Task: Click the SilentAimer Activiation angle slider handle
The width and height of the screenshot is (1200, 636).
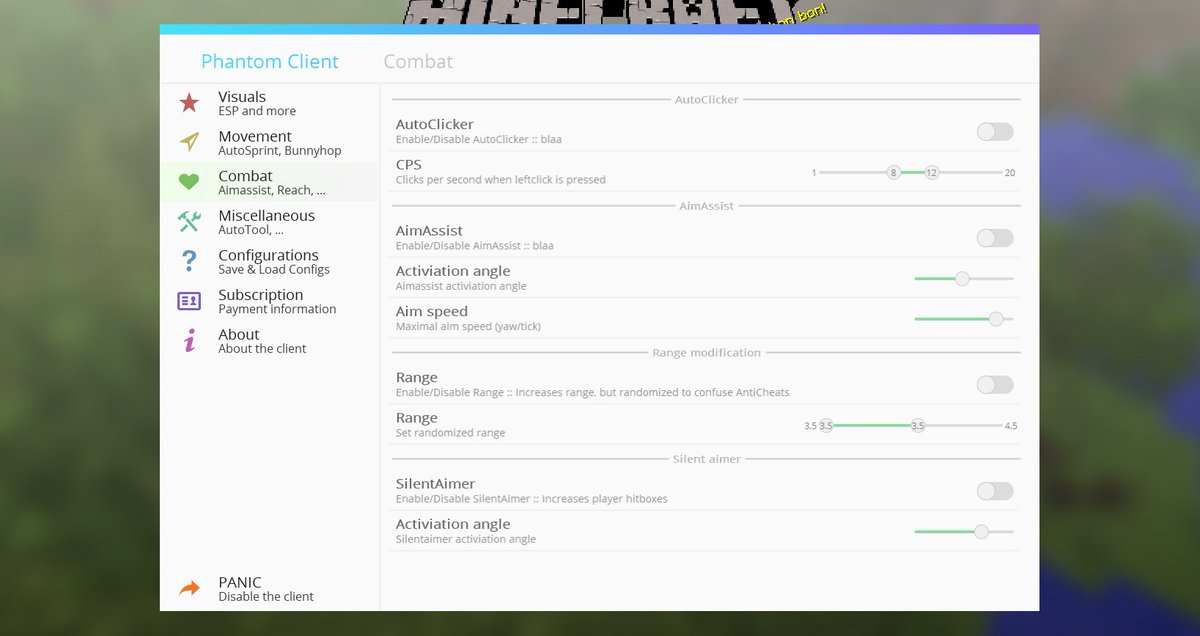Action: (x=981, y=532)
